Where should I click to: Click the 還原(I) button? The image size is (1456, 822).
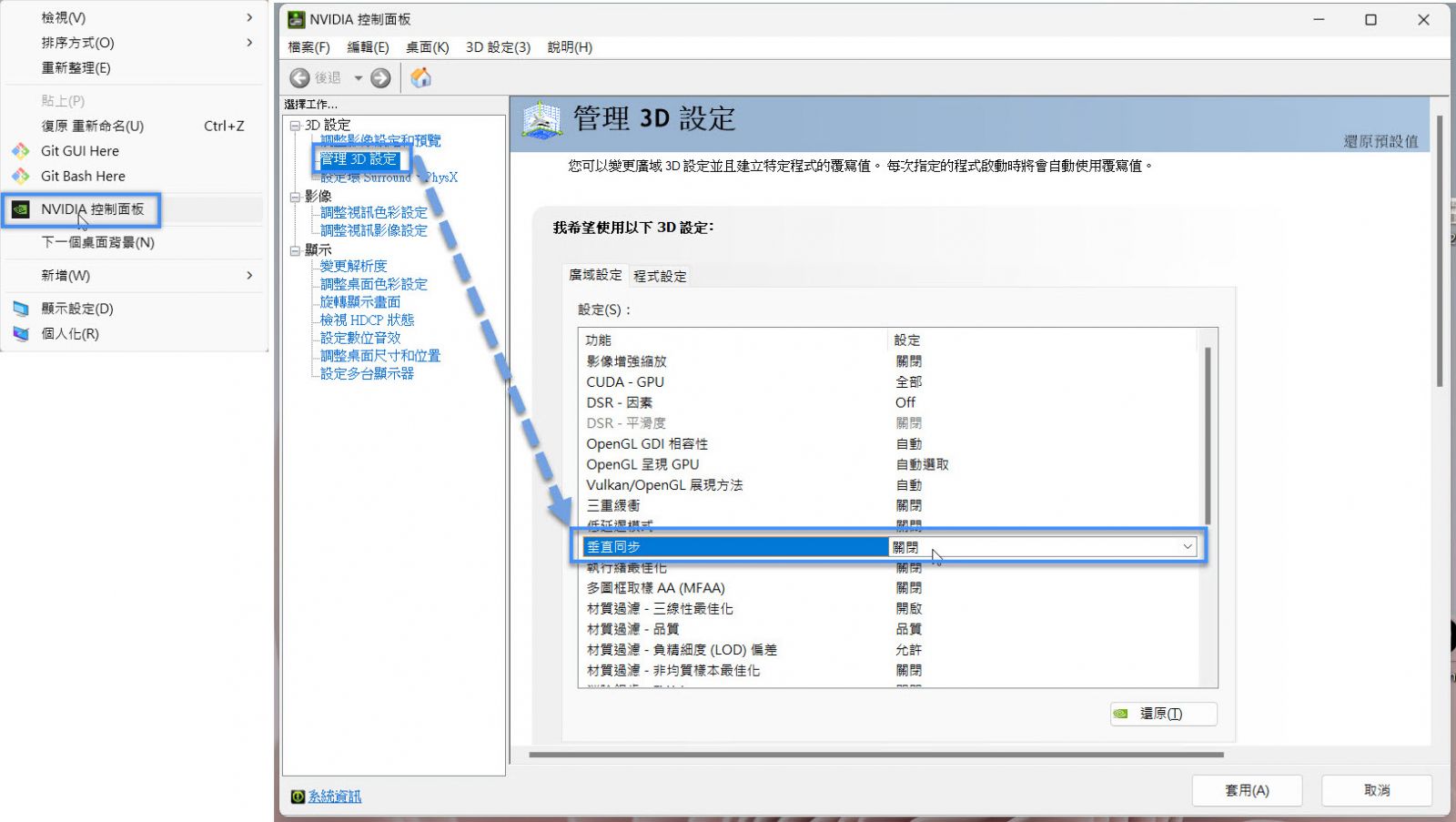(1163, 714)
